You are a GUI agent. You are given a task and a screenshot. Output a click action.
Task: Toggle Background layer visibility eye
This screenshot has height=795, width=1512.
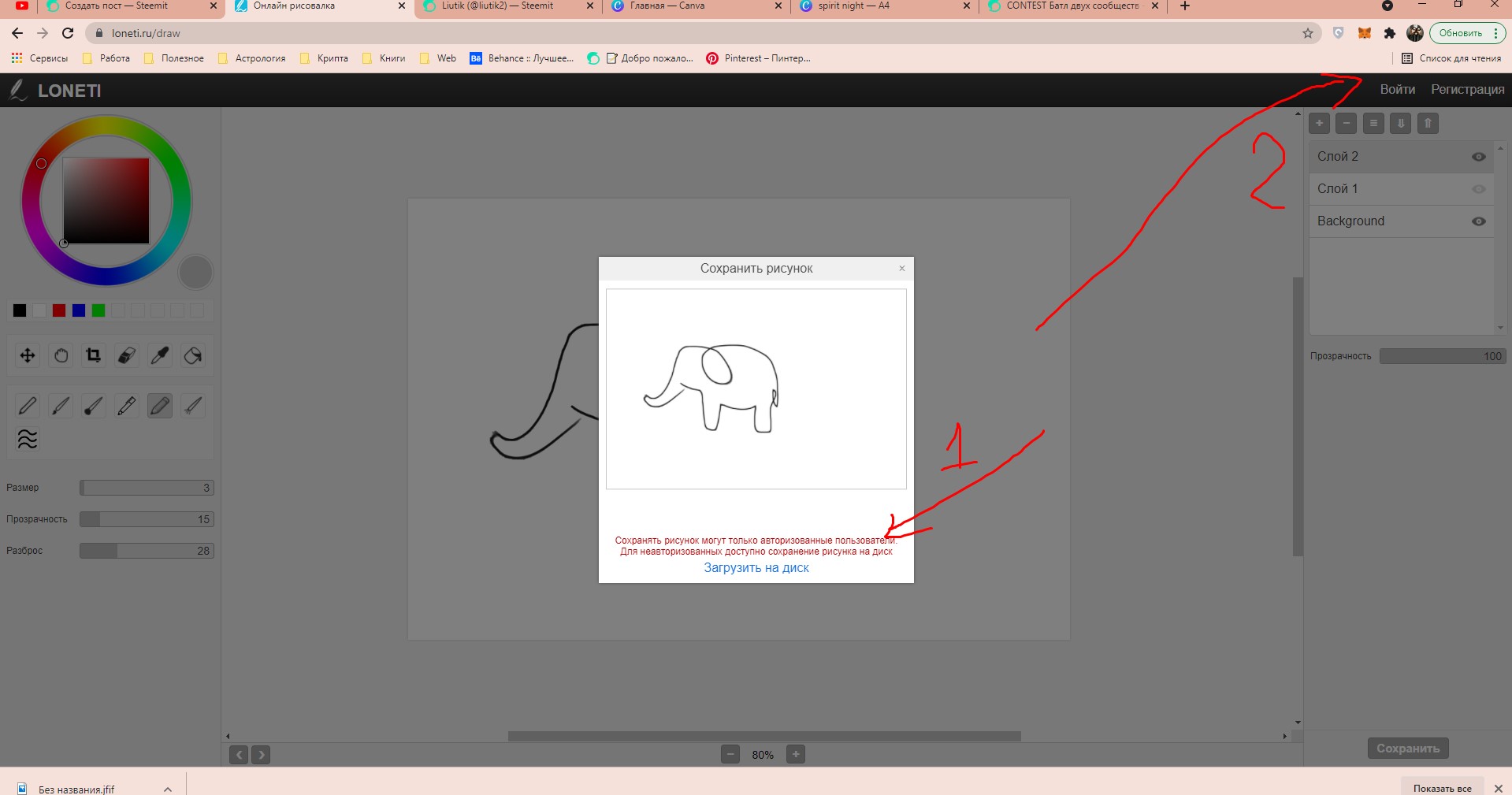click(1479, 221)
